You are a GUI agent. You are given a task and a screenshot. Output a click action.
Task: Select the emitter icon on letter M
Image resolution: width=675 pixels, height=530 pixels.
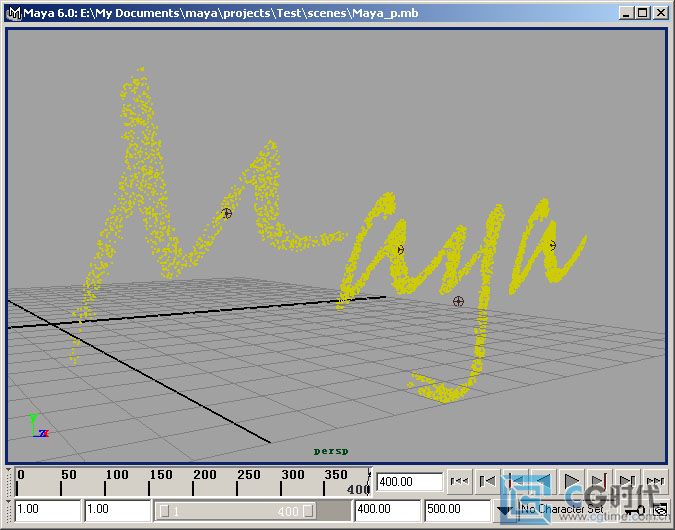click(226, 213)
